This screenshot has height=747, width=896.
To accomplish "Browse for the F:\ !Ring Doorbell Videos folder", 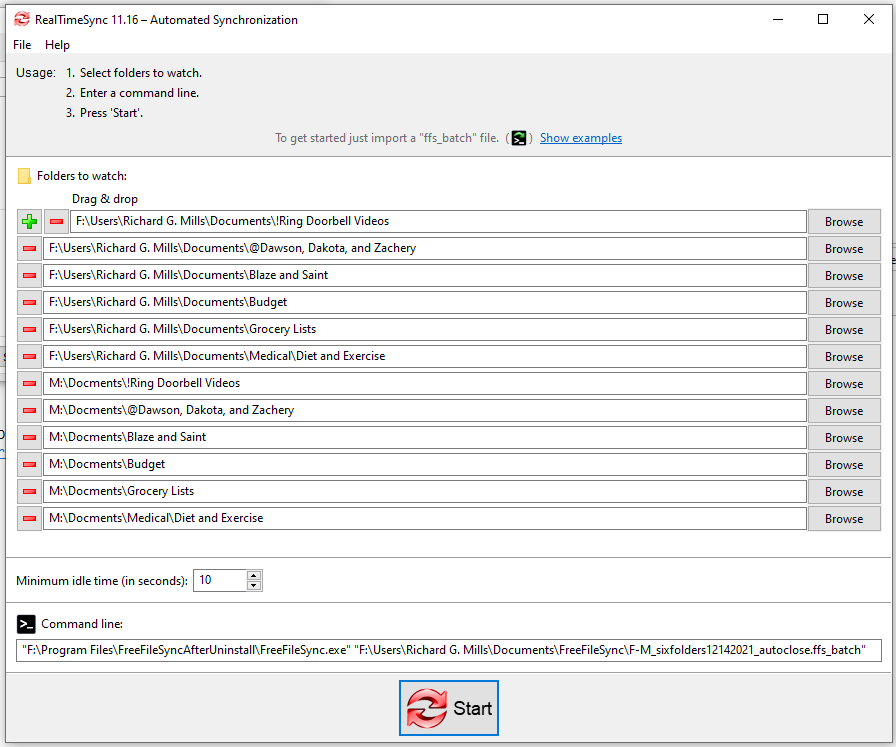I will click(x=844, y=222).
